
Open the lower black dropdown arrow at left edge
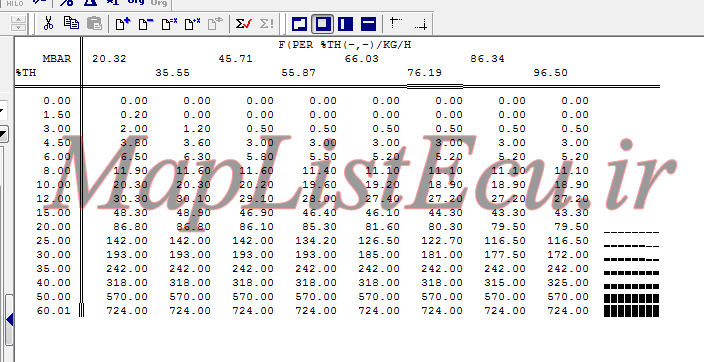(x=3, y=134)
